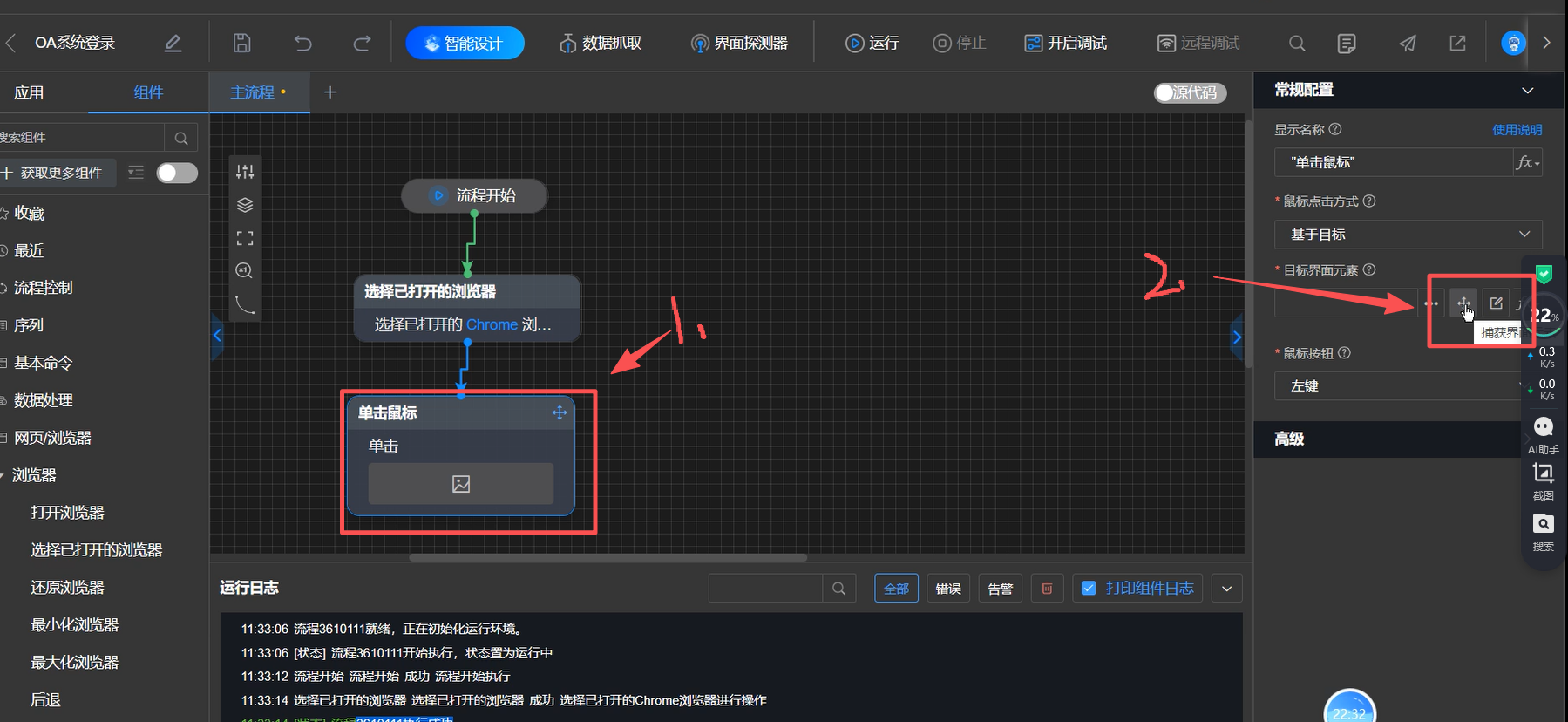Click the component search input field
1568x722 pixels.
coord(81,138)
